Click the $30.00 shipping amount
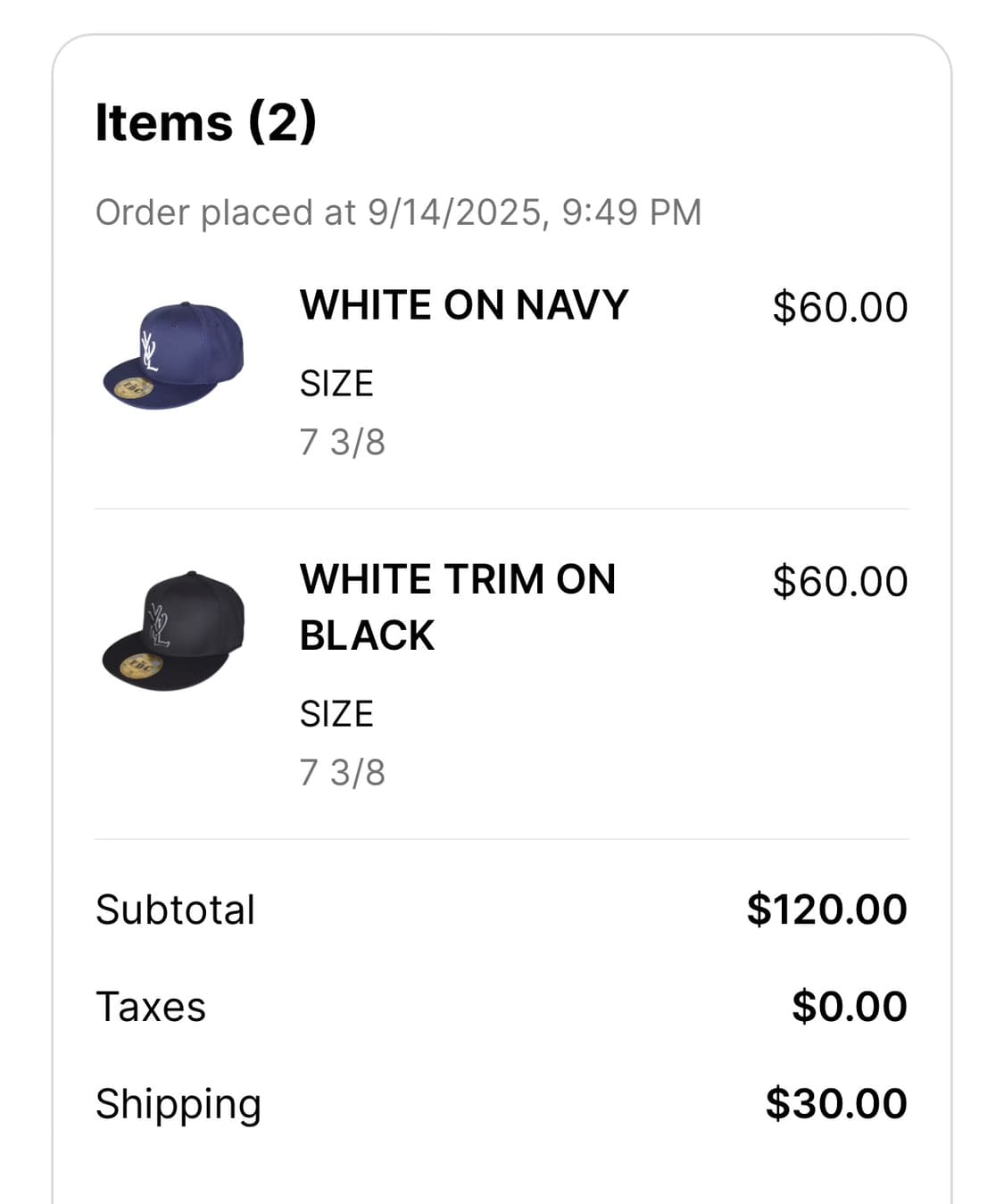This screenshot has width=1004, height=1204. (x=836, y=1104)
